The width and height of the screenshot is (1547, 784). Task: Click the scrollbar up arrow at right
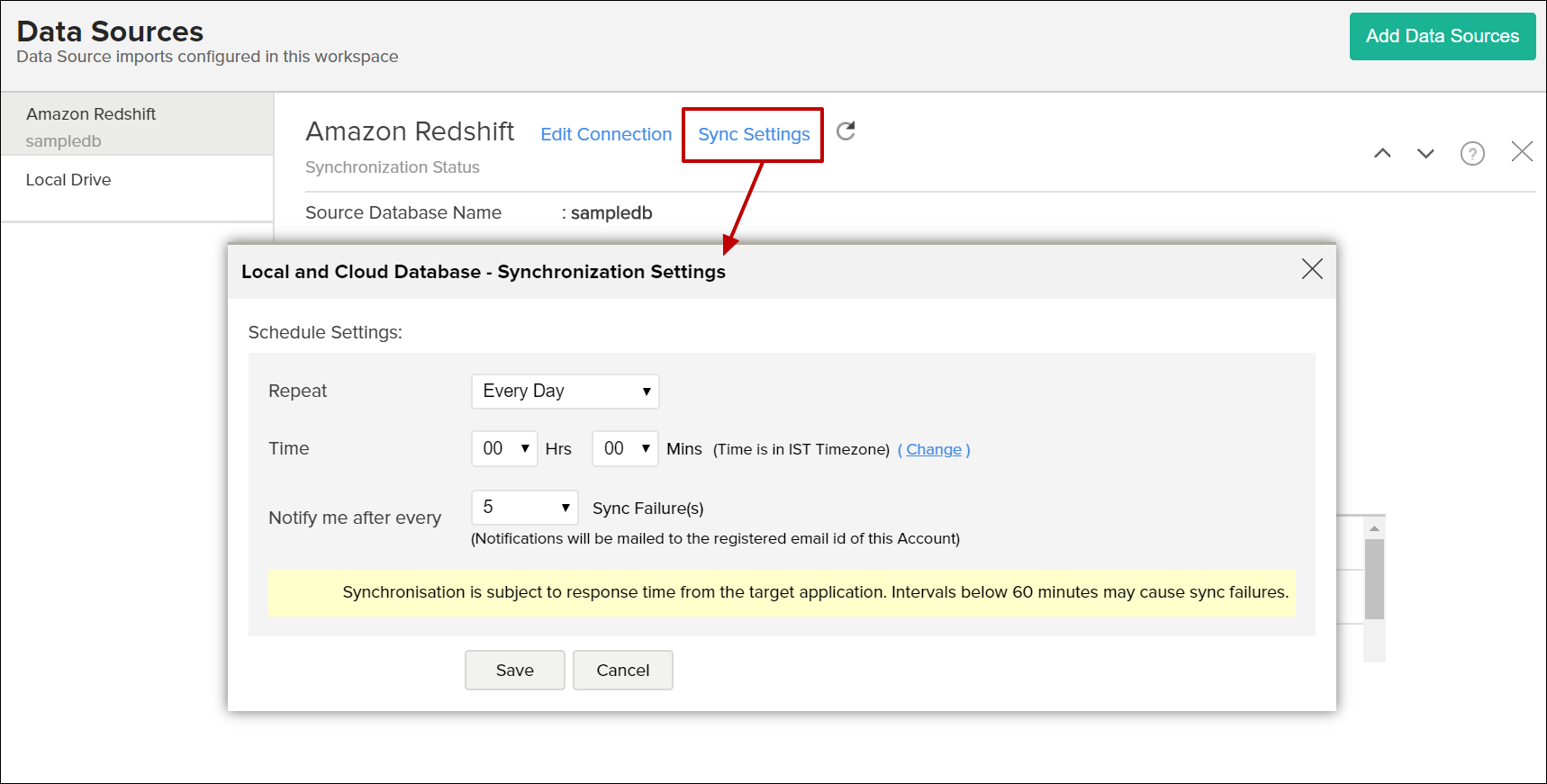(x=1374, y=527)
